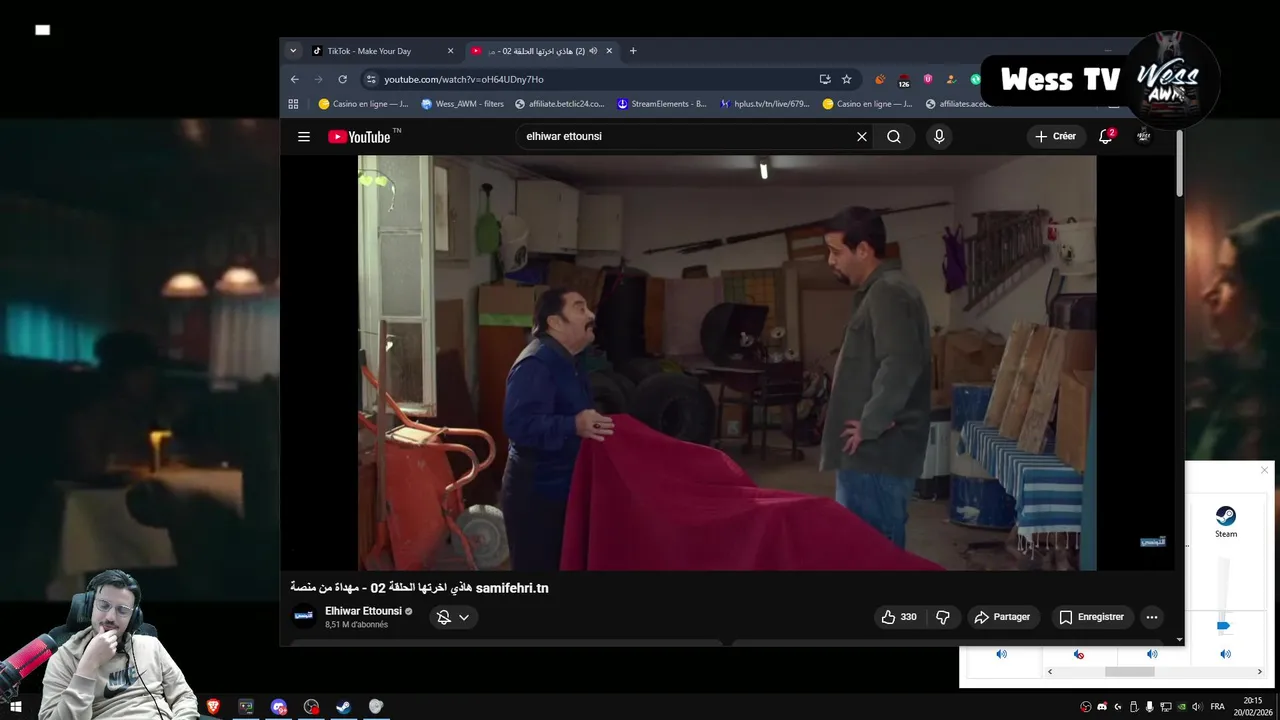The image size is (1280, 720).
Task: Open NVIDIA tray icon
Action: 1182,706
